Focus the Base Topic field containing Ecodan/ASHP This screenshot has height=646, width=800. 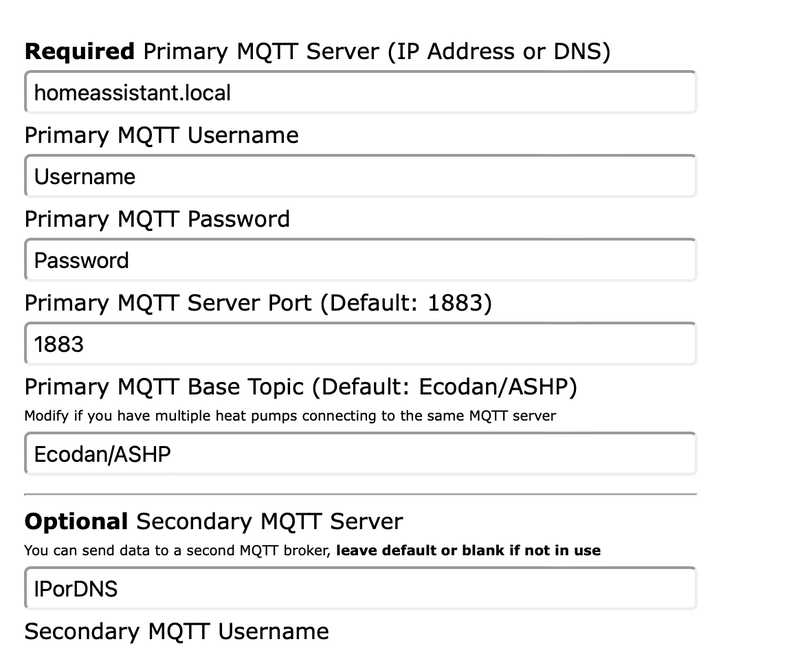click(360, 453)
